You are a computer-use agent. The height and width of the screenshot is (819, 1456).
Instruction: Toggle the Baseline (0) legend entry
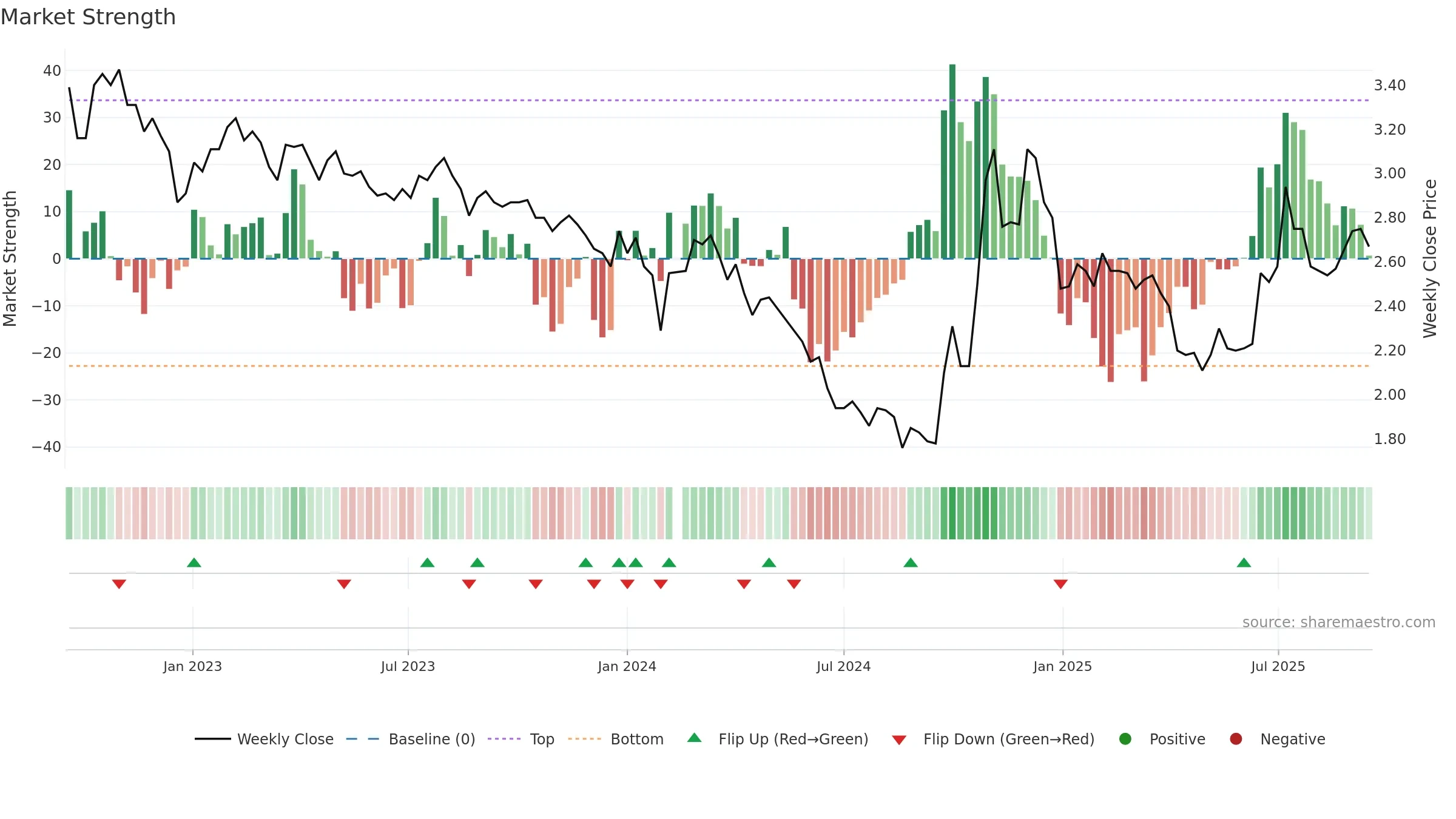click(x=411, y=739)
